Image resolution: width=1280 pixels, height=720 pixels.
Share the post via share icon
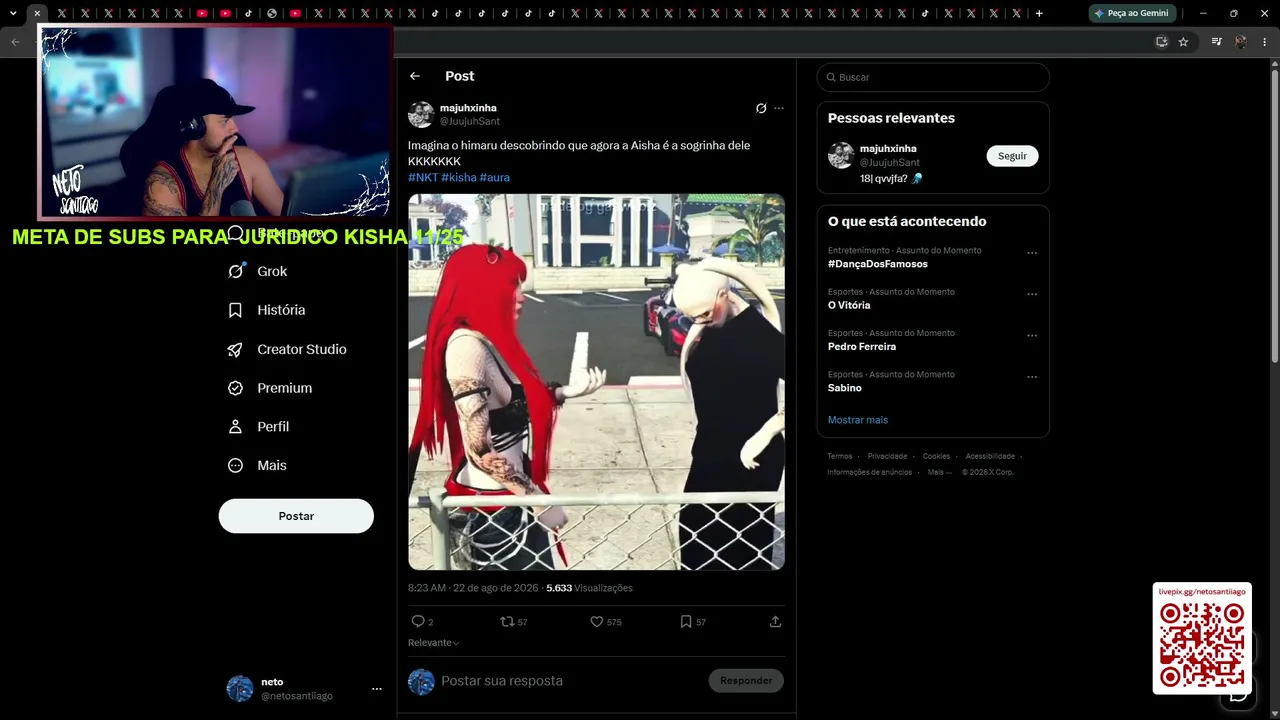point(775,621)
